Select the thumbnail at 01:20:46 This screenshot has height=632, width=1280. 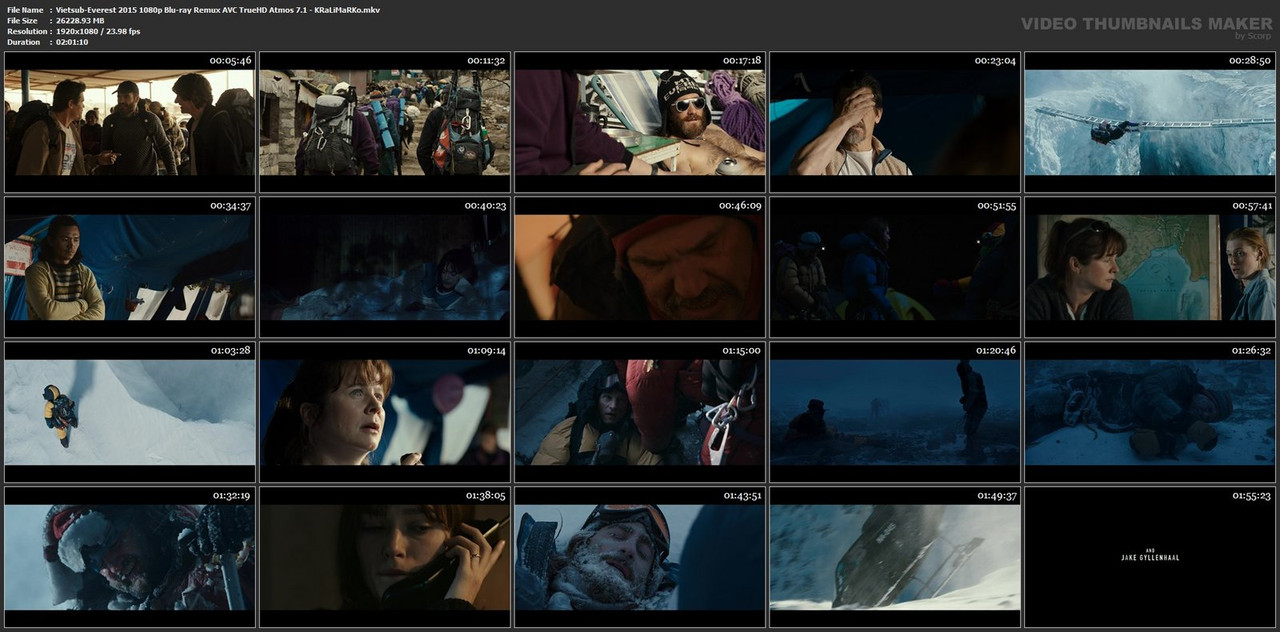coord(895,412)
